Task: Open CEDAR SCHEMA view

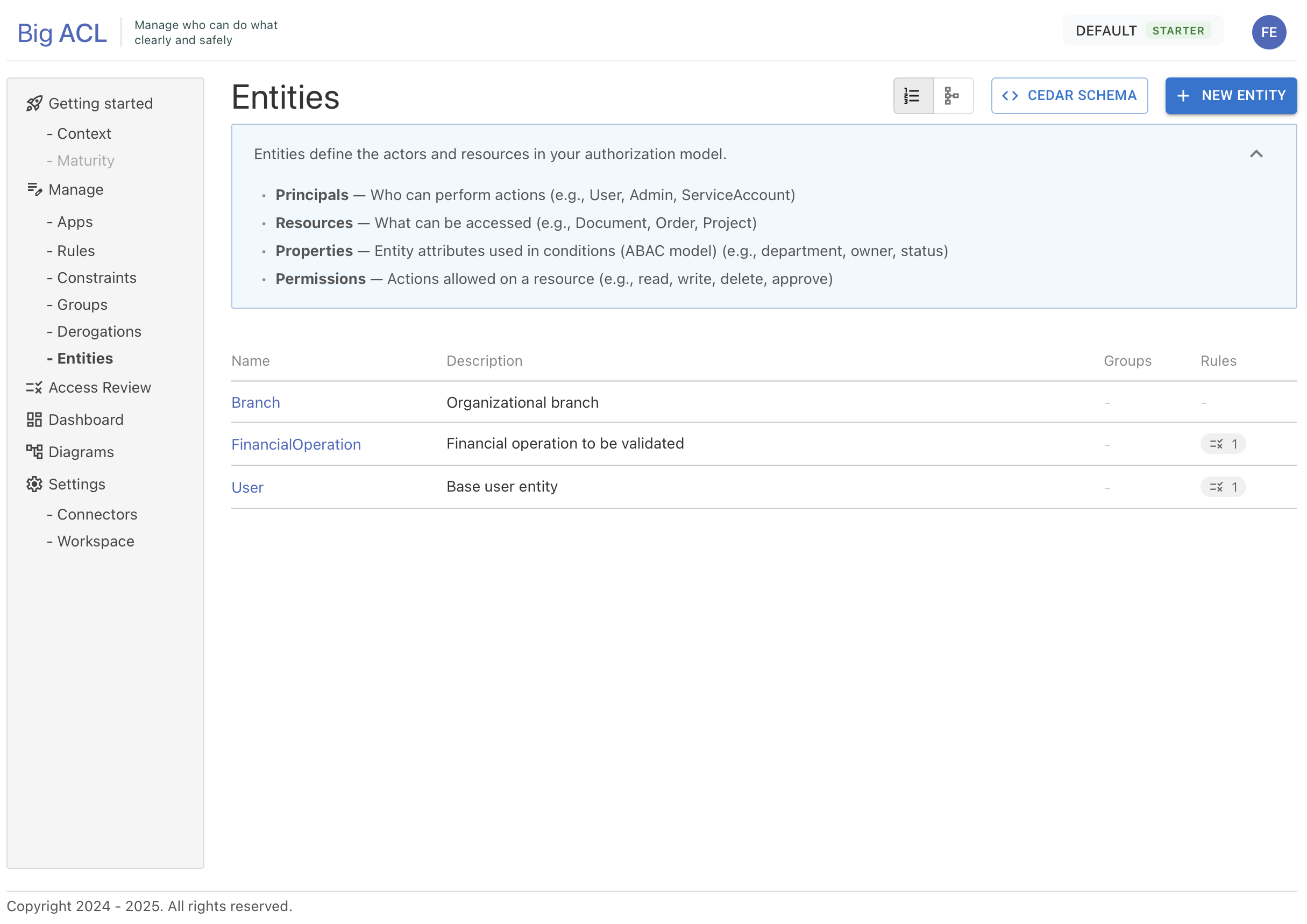Action: pyautogui.click(x=1069, y=95)
